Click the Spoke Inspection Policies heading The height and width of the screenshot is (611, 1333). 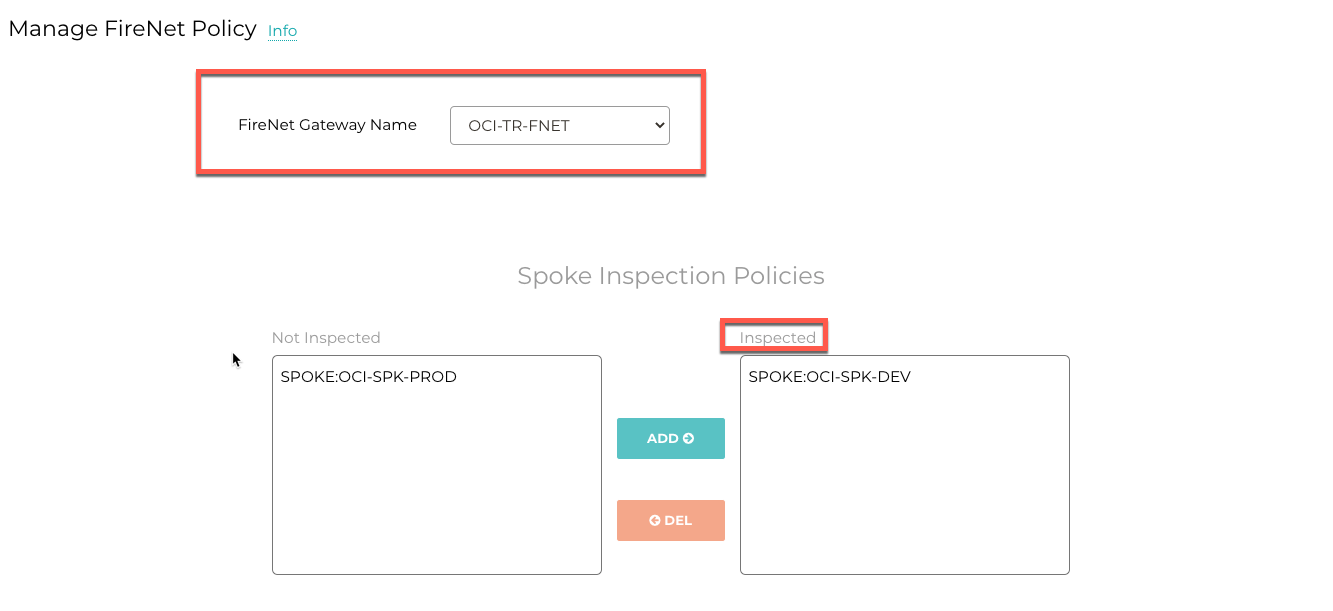pyautogui.click(x=671, y=275)
